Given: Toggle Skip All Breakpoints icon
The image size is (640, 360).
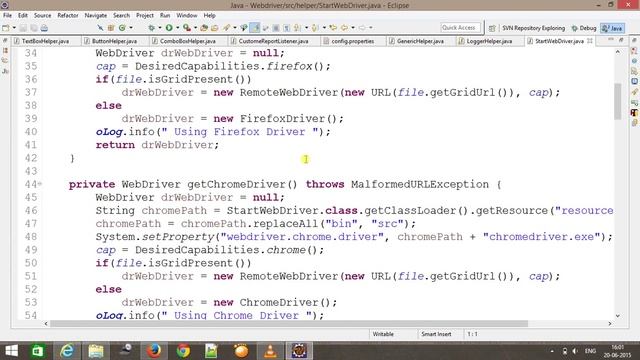Looking at the screenshot, I should point(100,28).
